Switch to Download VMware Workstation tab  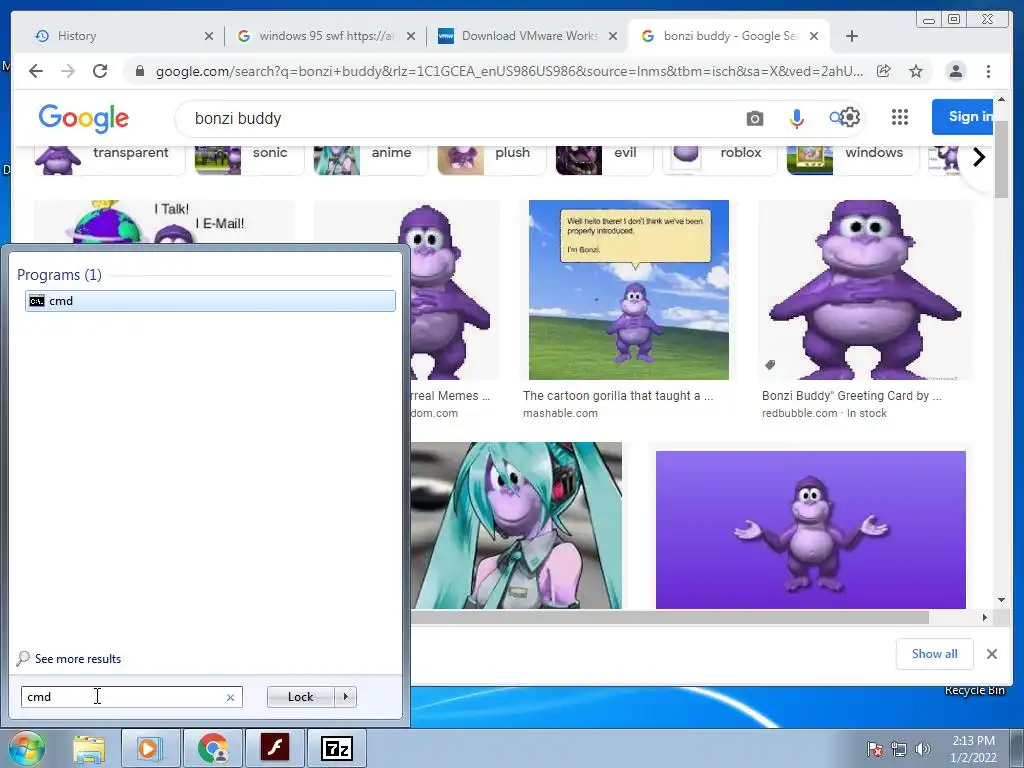(530, 36)
